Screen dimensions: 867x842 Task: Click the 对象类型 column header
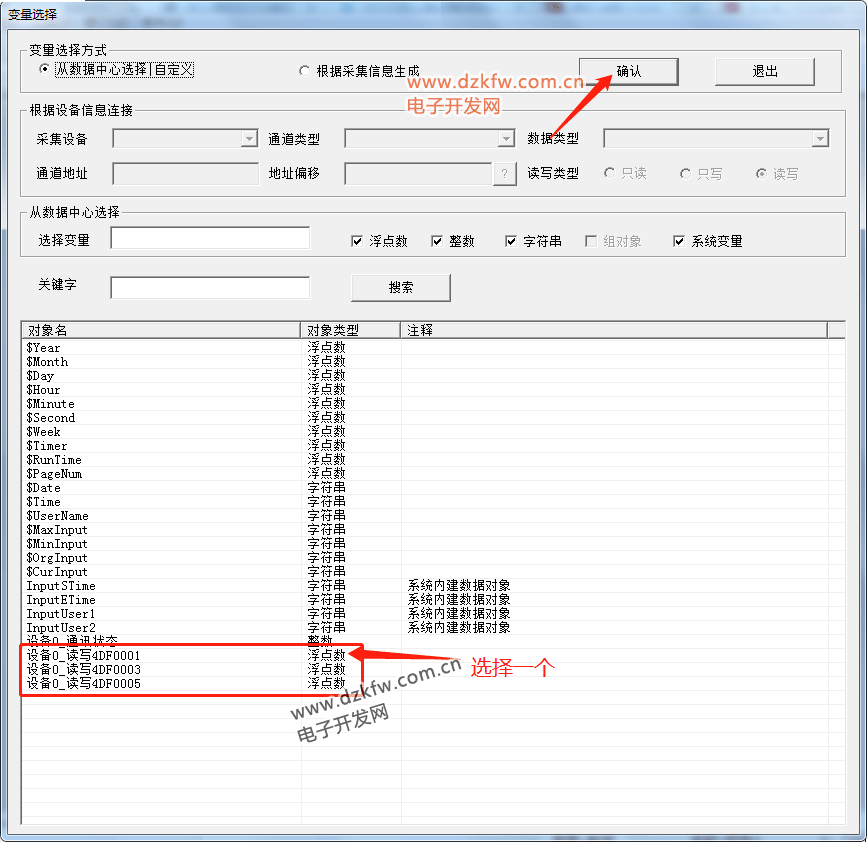click(350, 330)
